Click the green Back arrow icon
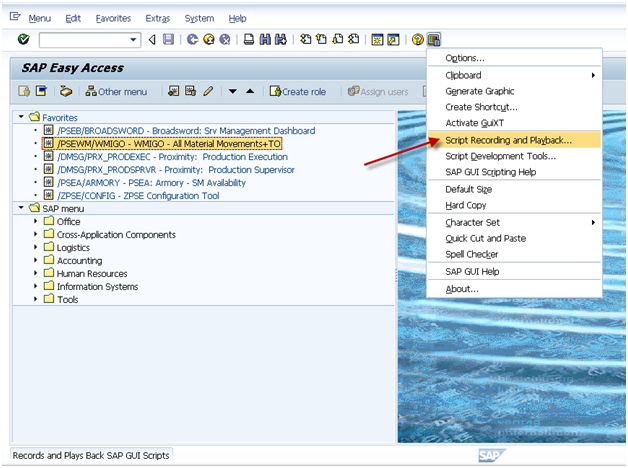This screenshot has height=468, width=628. pos(193,39)
